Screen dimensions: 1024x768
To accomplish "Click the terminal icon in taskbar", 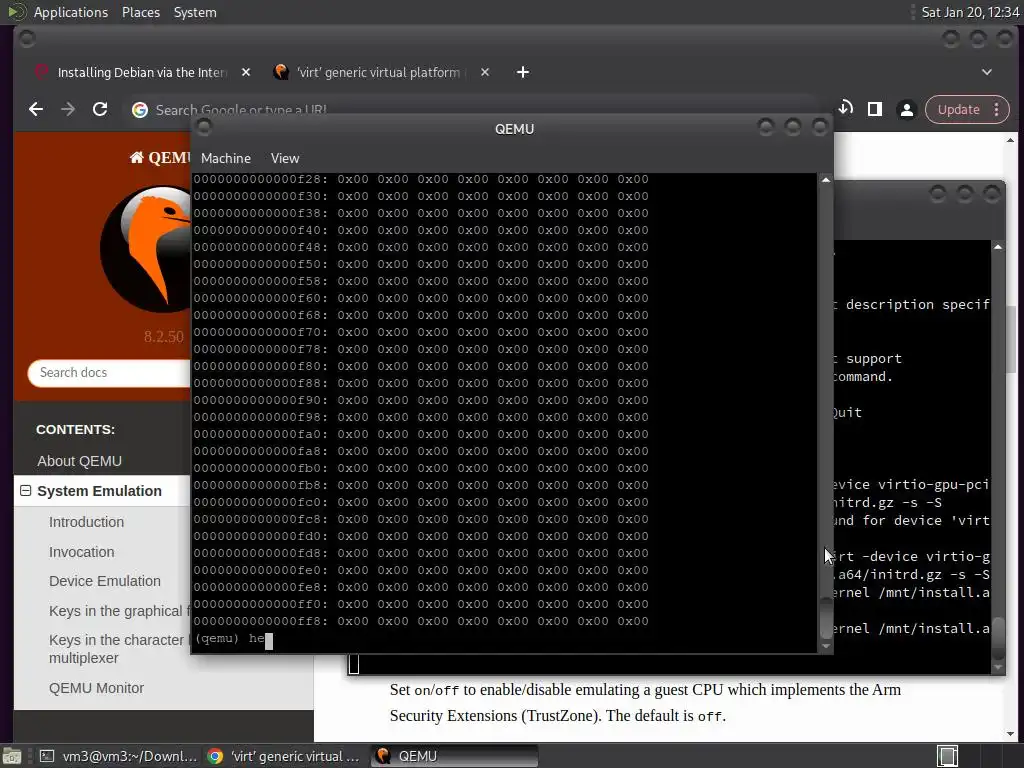I will pos(47,756).
